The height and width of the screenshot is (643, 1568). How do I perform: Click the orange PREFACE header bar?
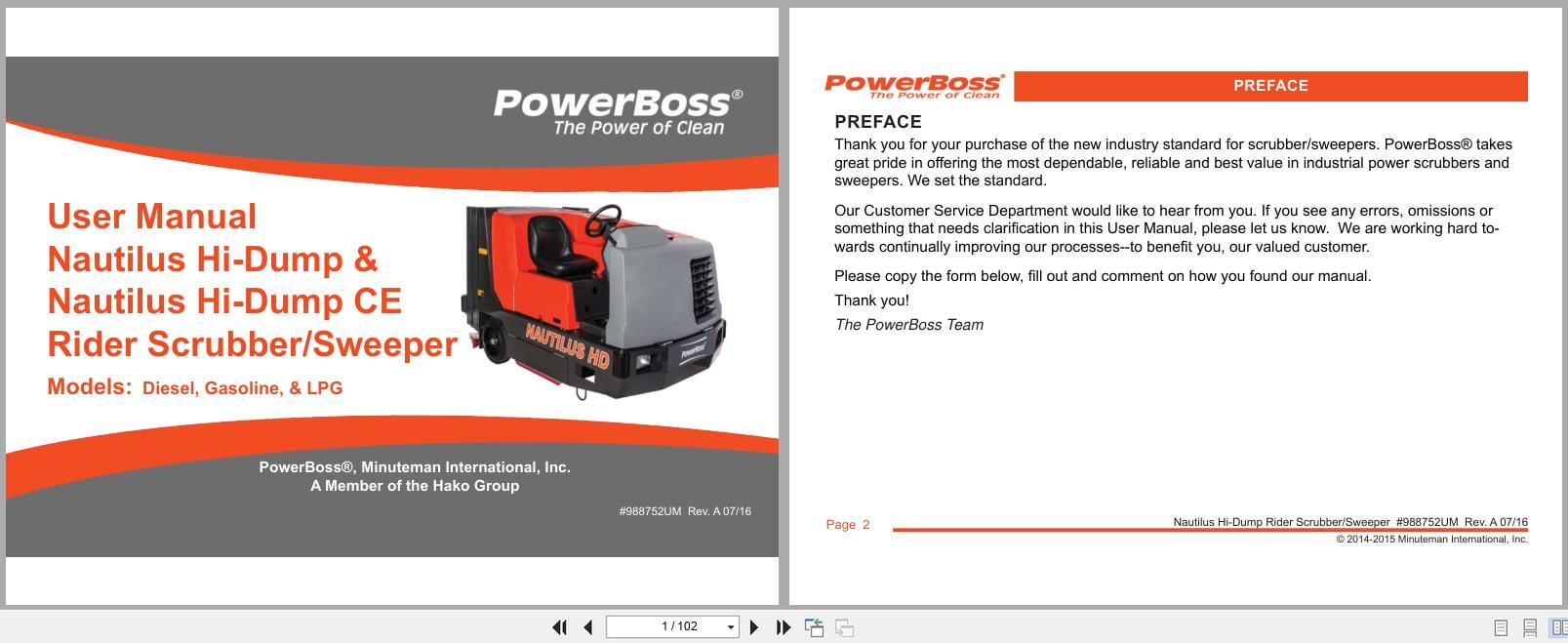(1270, 86)
